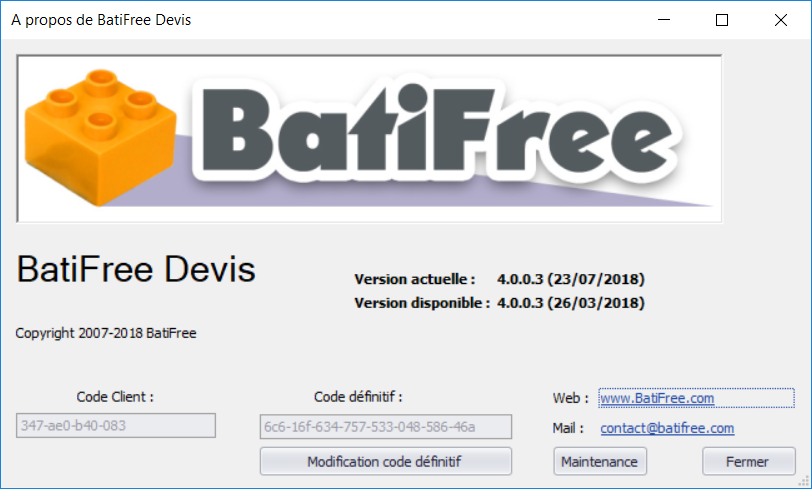812x489 pixels.
Task: Click the window title 'A propos de BatiFree Devis'
Action: pyautogui.click(x=101, y=20)
